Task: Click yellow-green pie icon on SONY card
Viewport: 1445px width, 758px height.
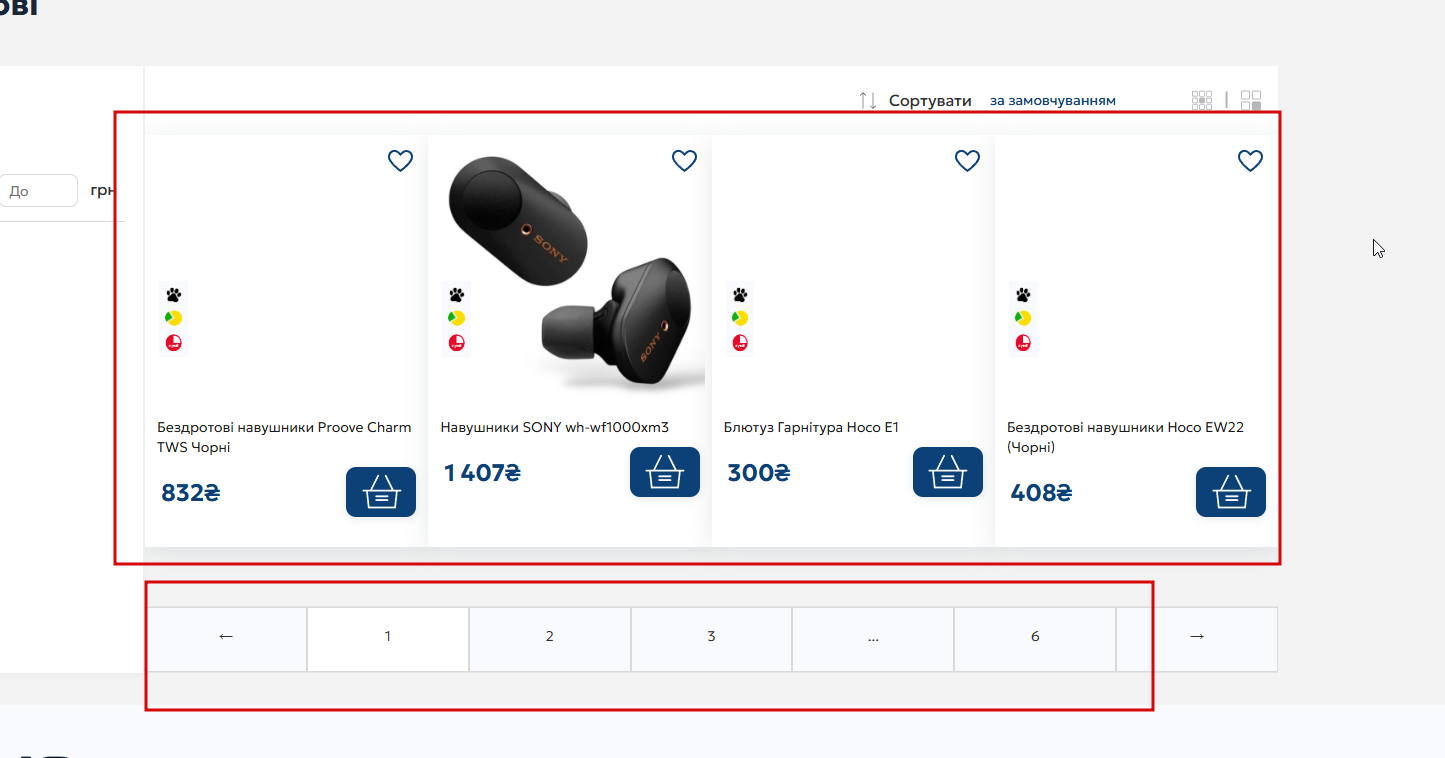Action: (x=457, y=318)
